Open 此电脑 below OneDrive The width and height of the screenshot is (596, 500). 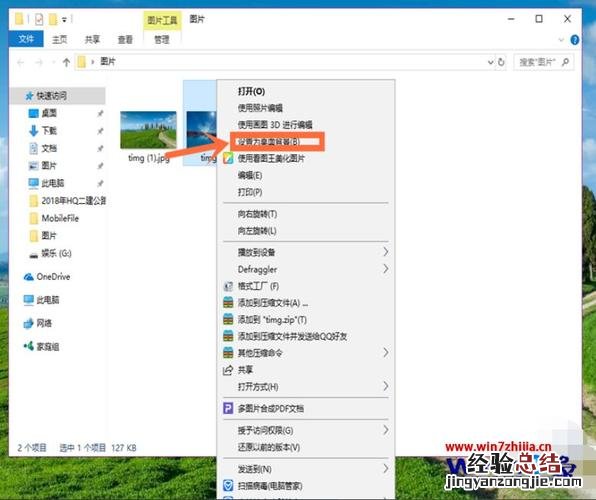click(x=48, y=300)
